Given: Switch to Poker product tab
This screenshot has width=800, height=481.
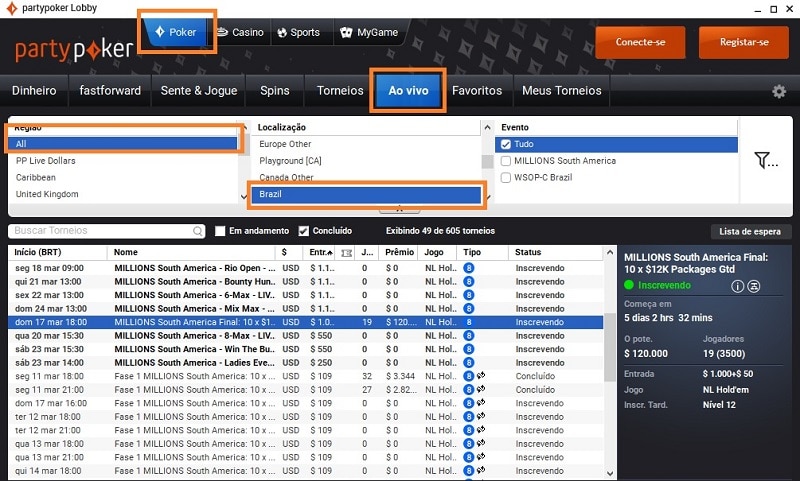Looking at the screenshot, I should click(176, 32).
